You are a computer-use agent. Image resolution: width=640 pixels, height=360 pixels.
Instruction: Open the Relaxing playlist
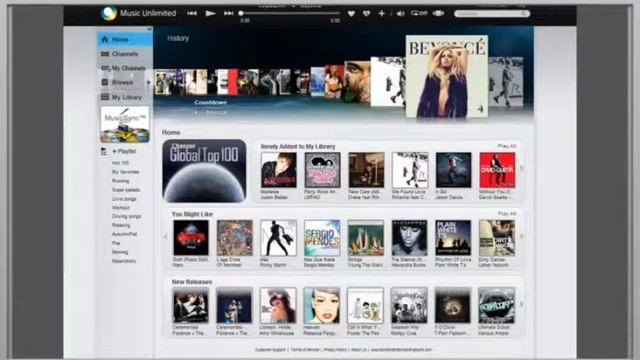[121, 225]
